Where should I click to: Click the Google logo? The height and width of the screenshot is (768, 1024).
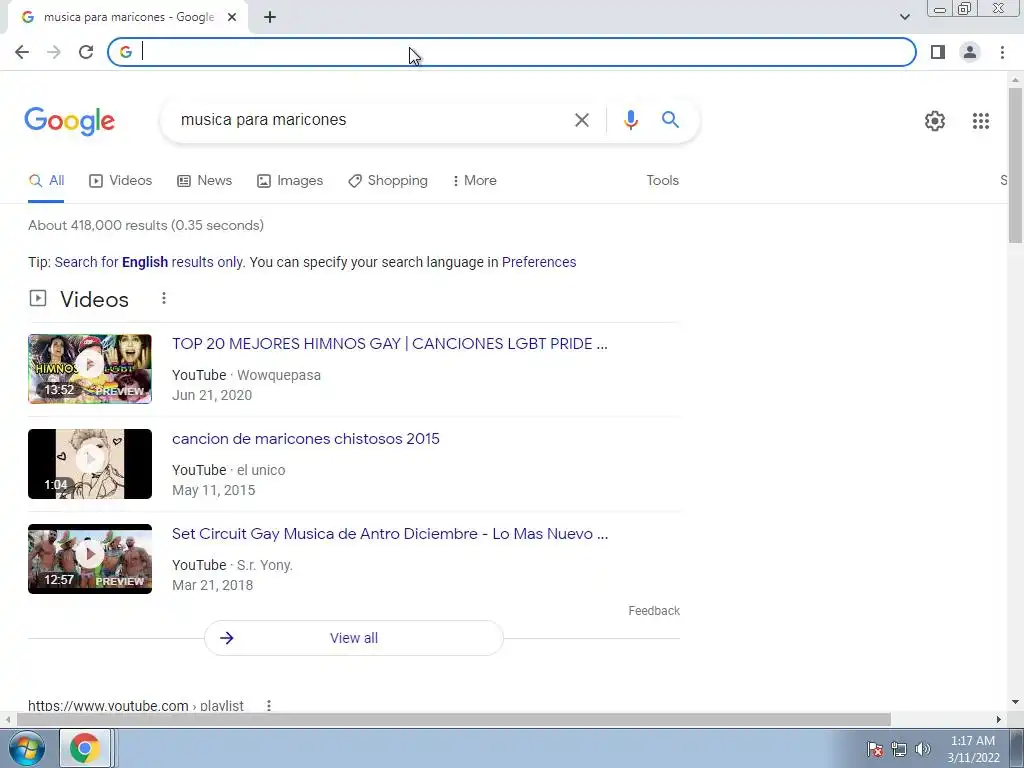coord(69,121)
